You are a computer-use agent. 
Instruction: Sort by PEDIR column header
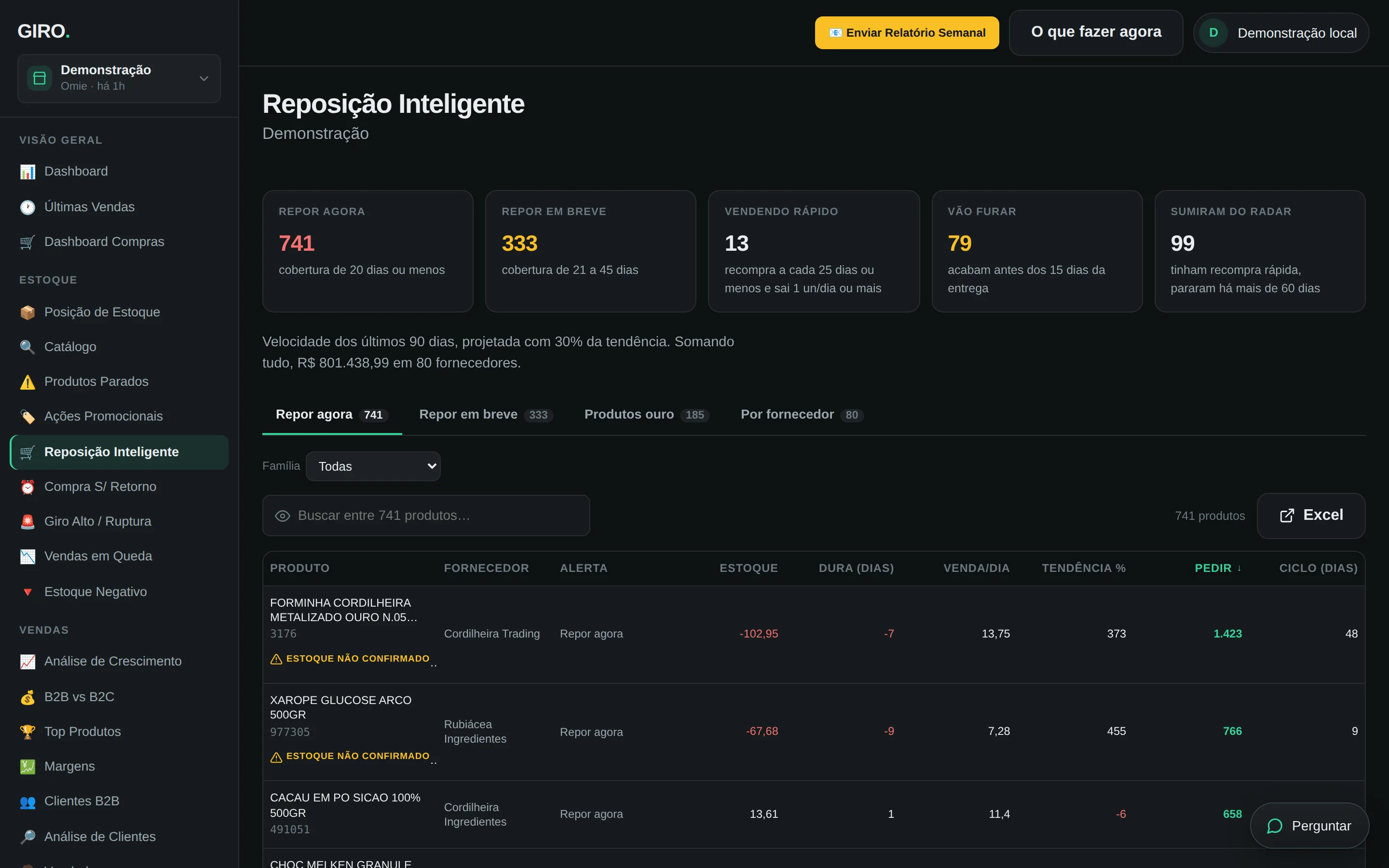[1218, 569]
